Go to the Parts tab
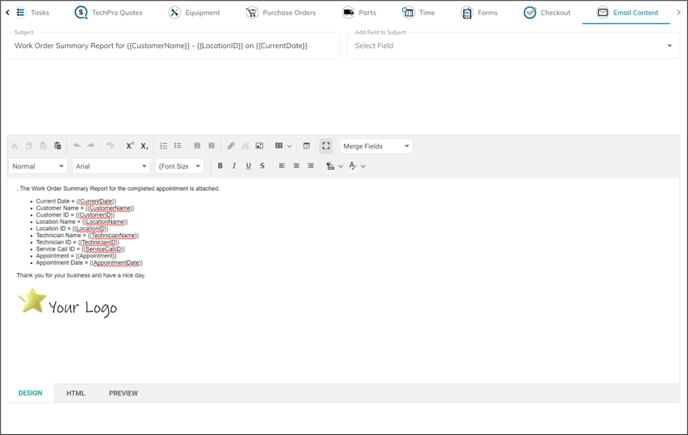 359,13
